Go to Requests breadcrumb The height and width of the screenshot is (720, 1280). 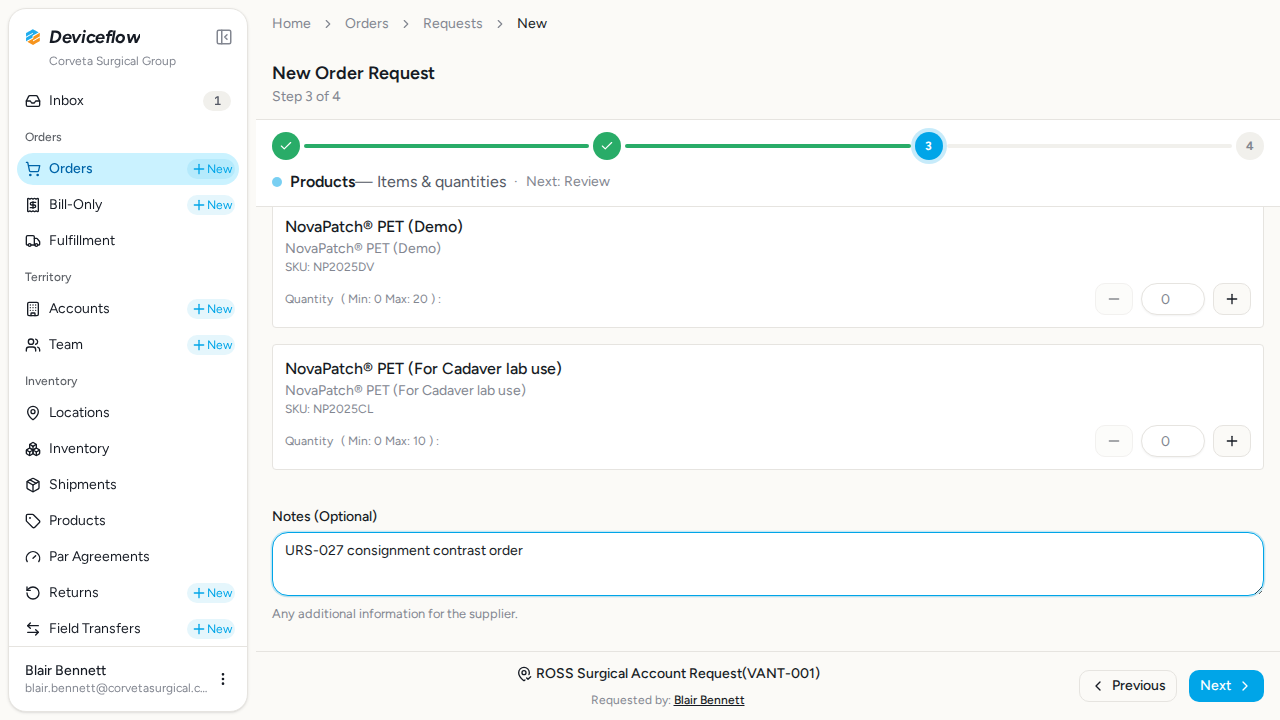click(453, 23)
